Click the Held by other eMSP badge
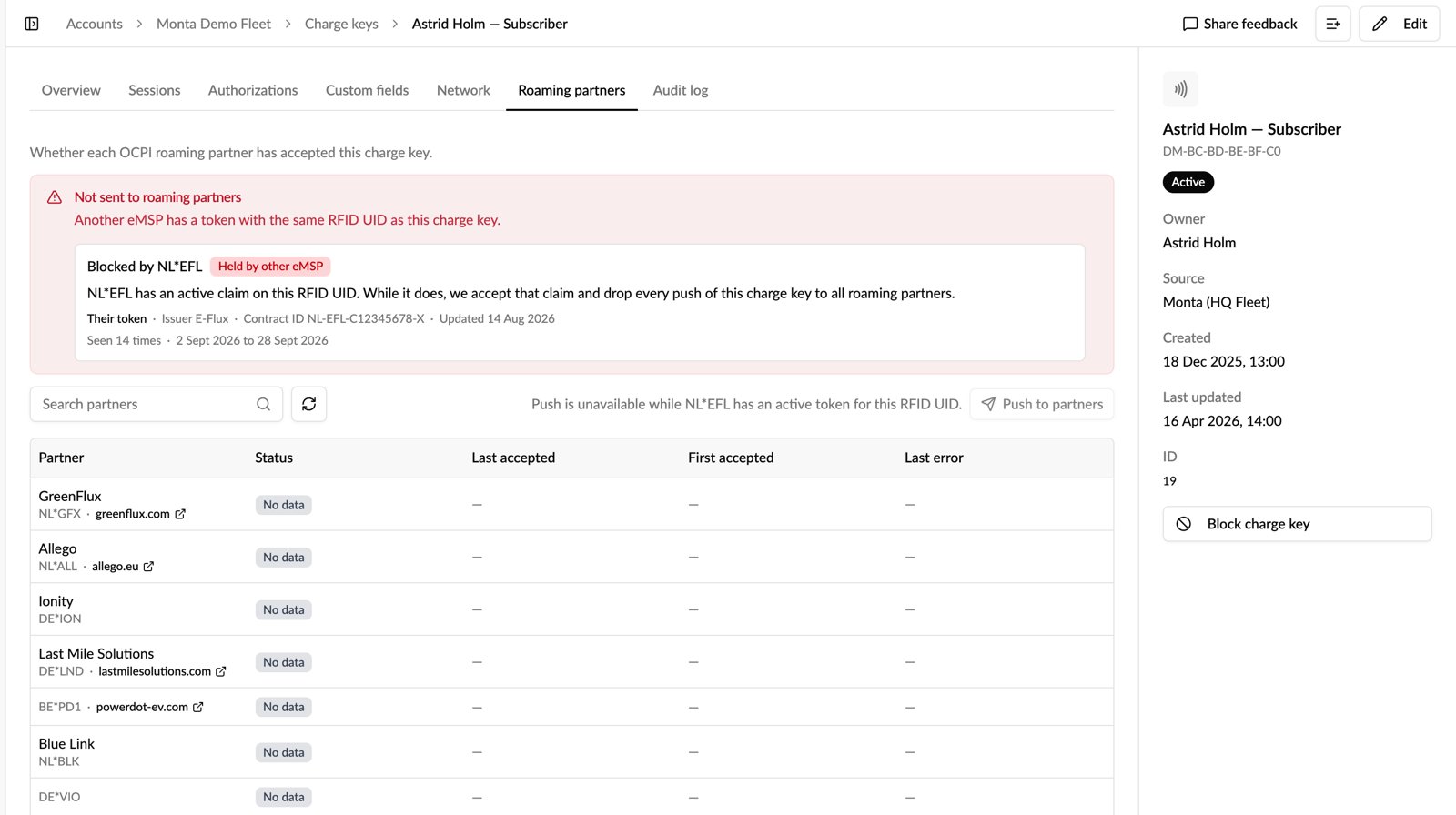The width and height of the screenshot is (1456, 815). 270,267
